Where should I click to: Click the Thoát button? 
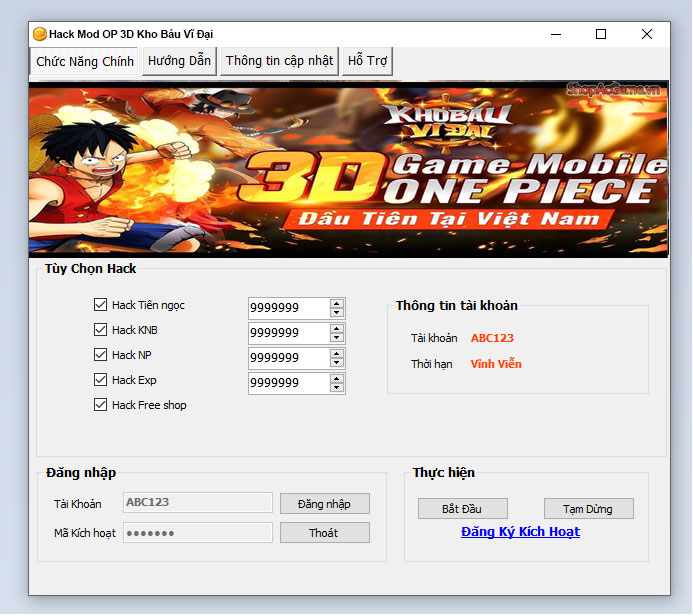[325, 533]
